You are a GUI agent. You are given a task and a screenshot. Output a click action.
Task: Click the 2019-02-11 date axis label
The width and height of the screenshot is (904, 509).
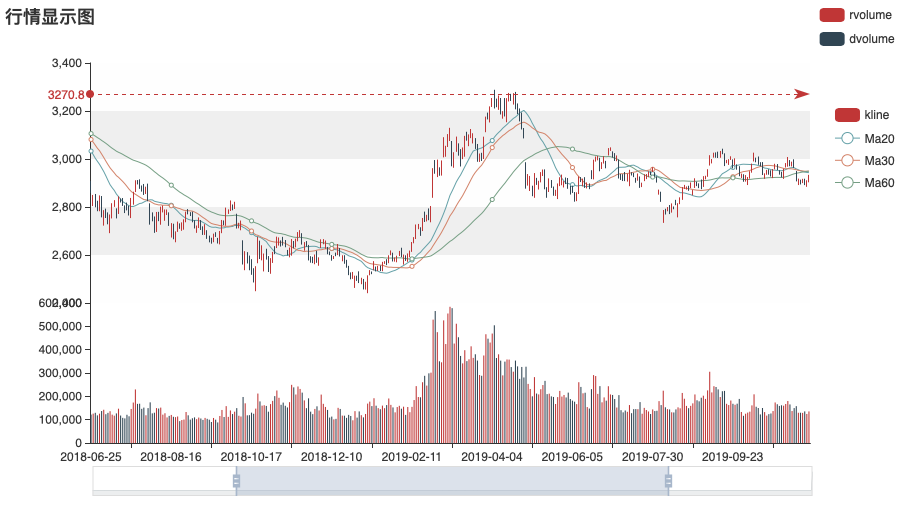(x=413, y=456)
